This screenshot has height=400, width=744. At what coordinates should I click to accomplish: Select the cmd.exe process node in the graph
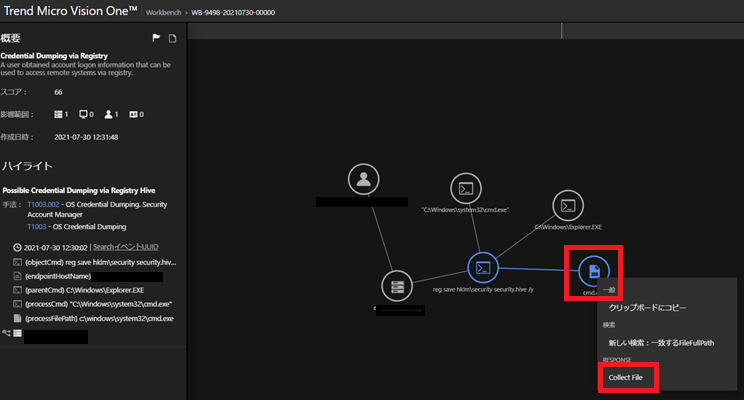tap(466, 188)
